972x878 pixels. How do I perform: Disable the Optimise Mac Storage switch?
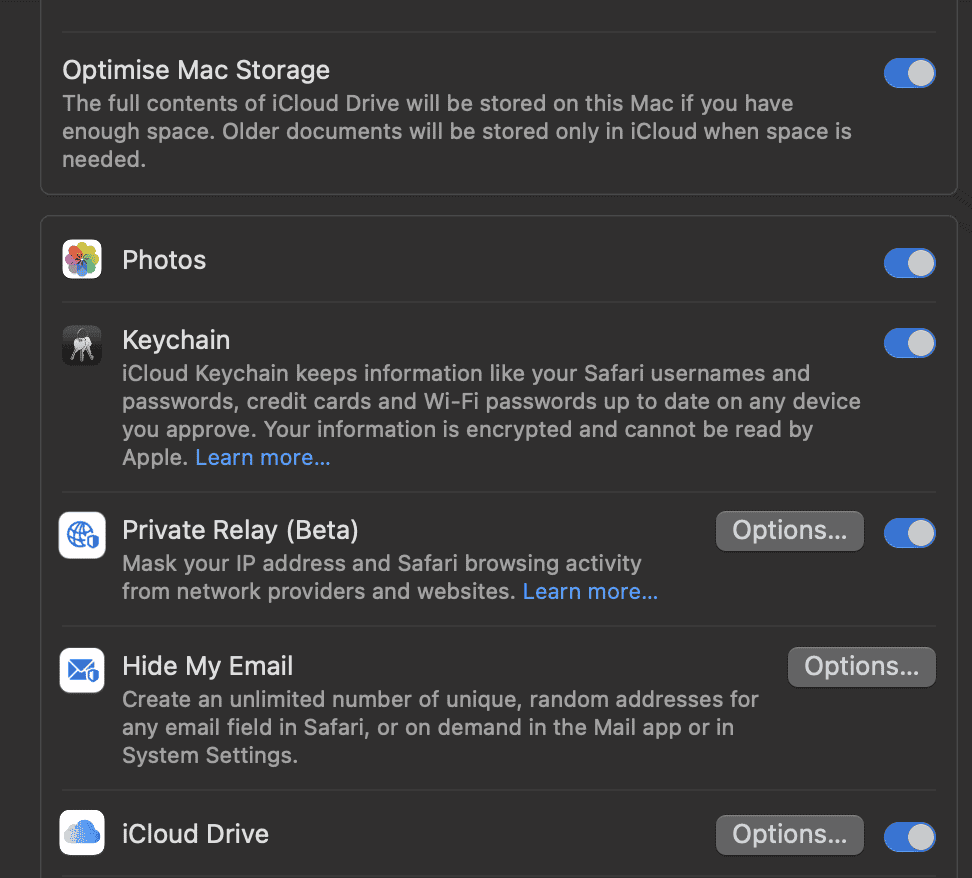tap(909, 73)
